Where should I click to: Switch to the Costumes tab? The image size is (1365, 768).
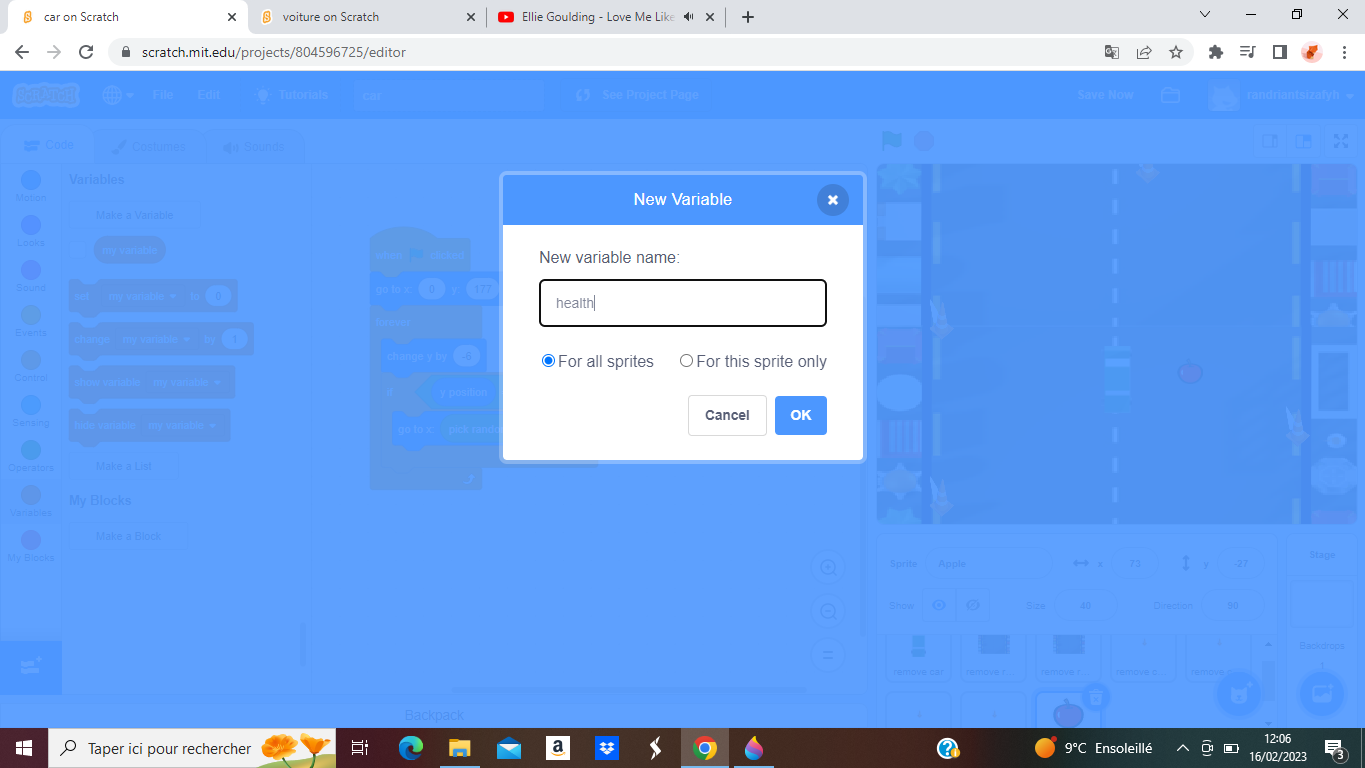coord(149,147)
